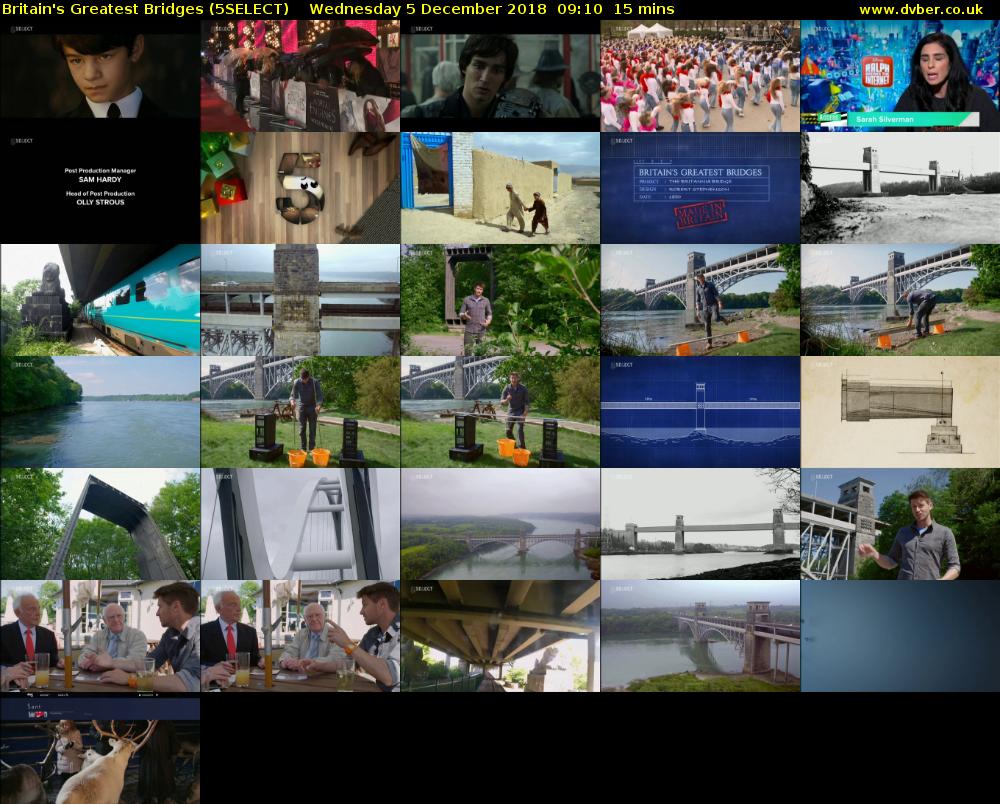Click the Britain's Greatest Bridges blueprint title card
This screenshot has width=1000, height=804.
point(700,188)
